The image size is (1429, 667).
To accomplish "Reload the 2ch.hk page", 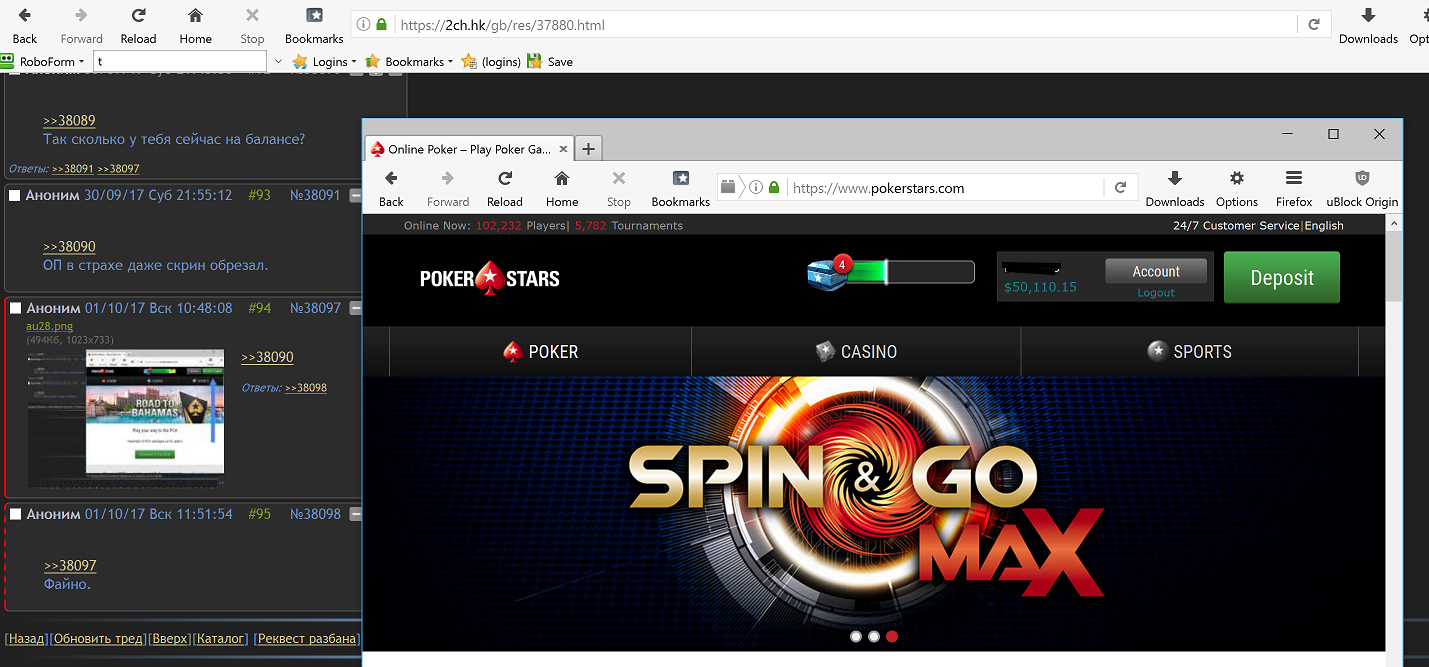I will 138,26.
